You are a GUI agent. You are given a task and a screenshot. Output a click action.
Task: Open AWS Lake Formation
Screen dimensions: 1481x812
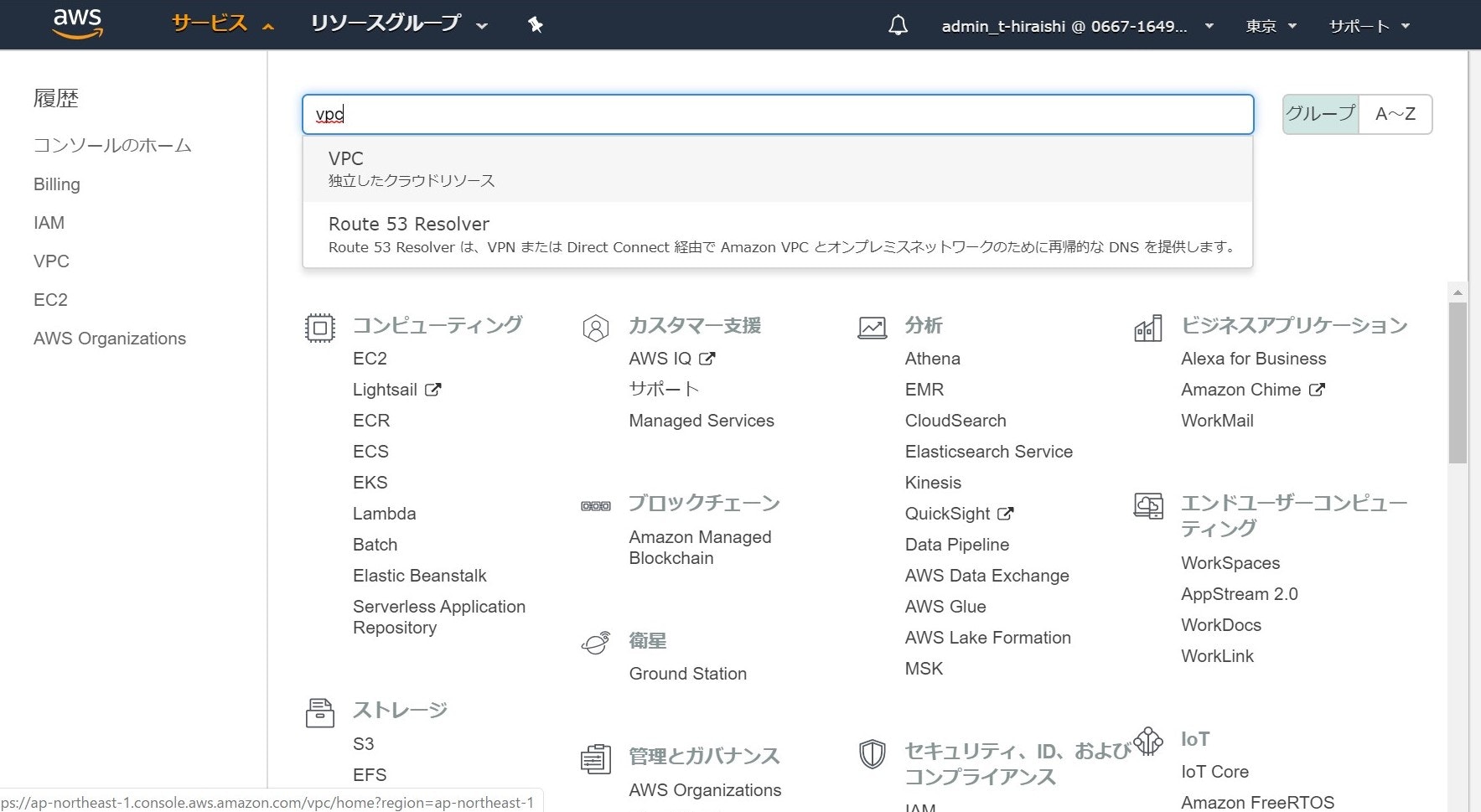coord(988,638)
